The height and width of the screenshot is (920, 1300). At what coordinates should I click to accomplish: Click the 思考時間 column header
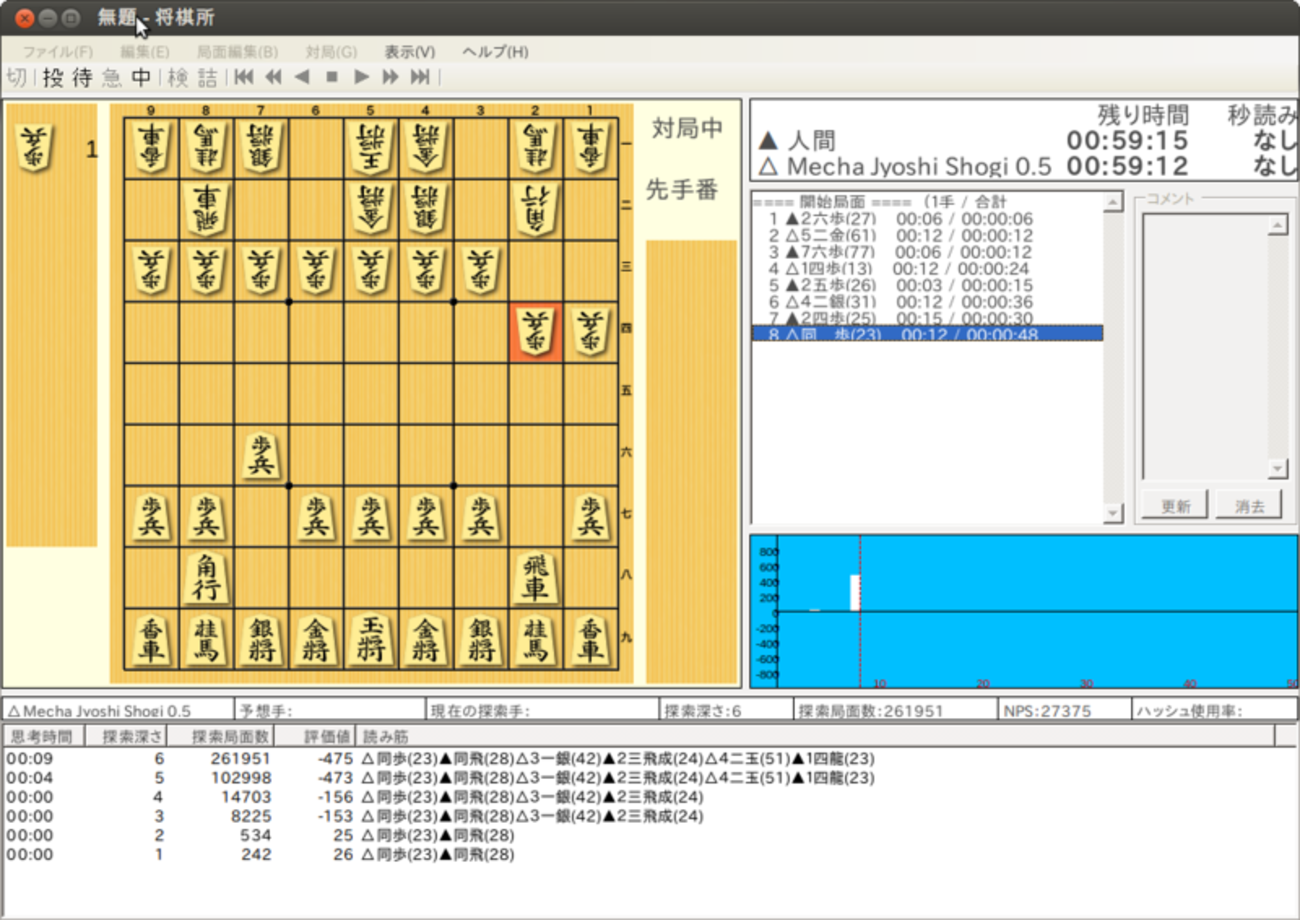(41, 737)
